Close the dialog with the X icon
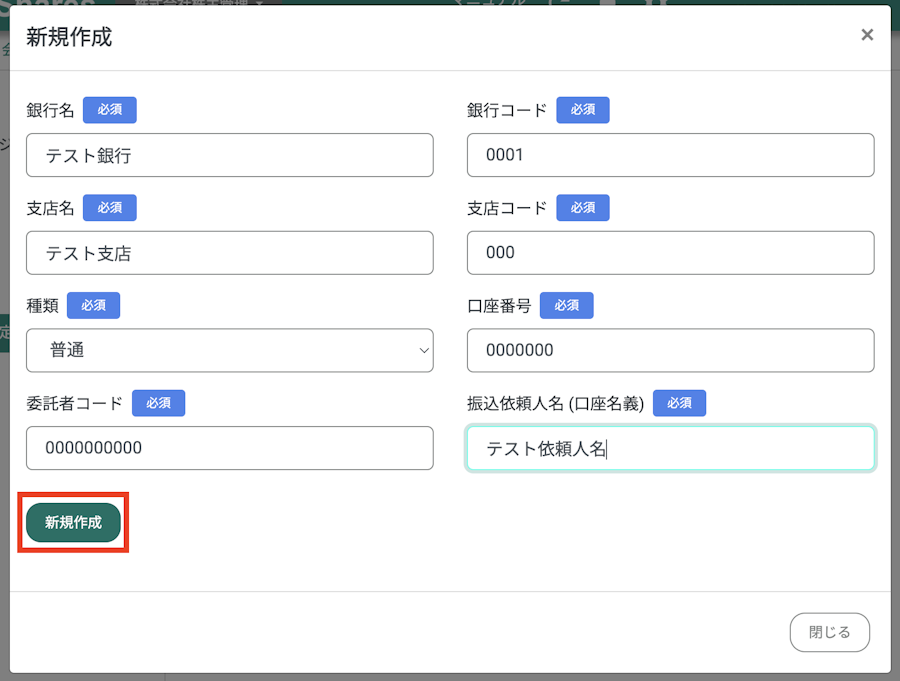The height and width of the screenshot is (681, 900). tap(867, 35)
